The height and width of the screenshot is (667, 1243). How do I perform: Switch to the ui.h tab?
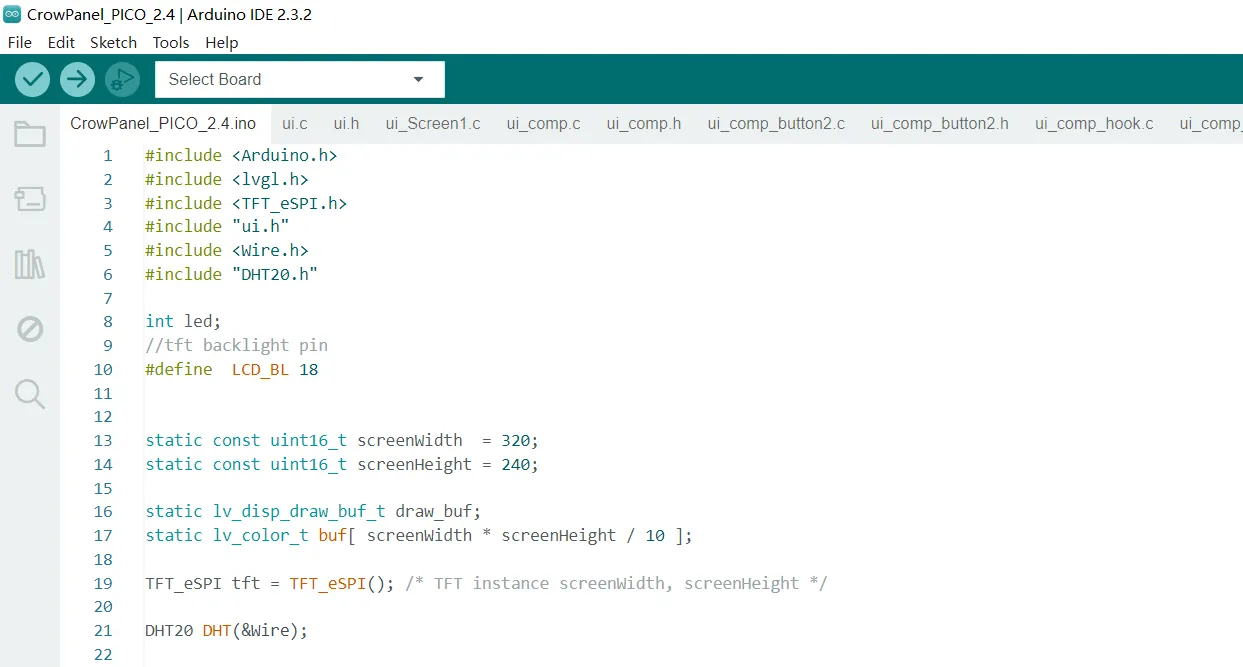tap(347, 124)
